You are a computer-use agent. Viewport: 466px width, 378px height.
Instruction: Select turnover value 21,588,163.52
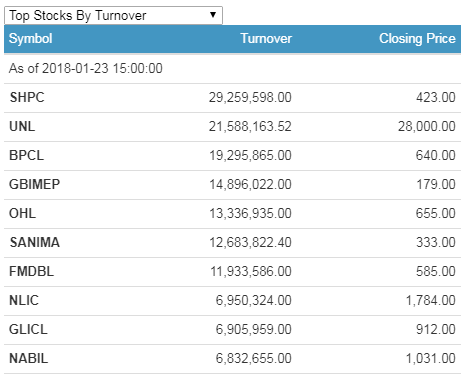click(250, 126)
